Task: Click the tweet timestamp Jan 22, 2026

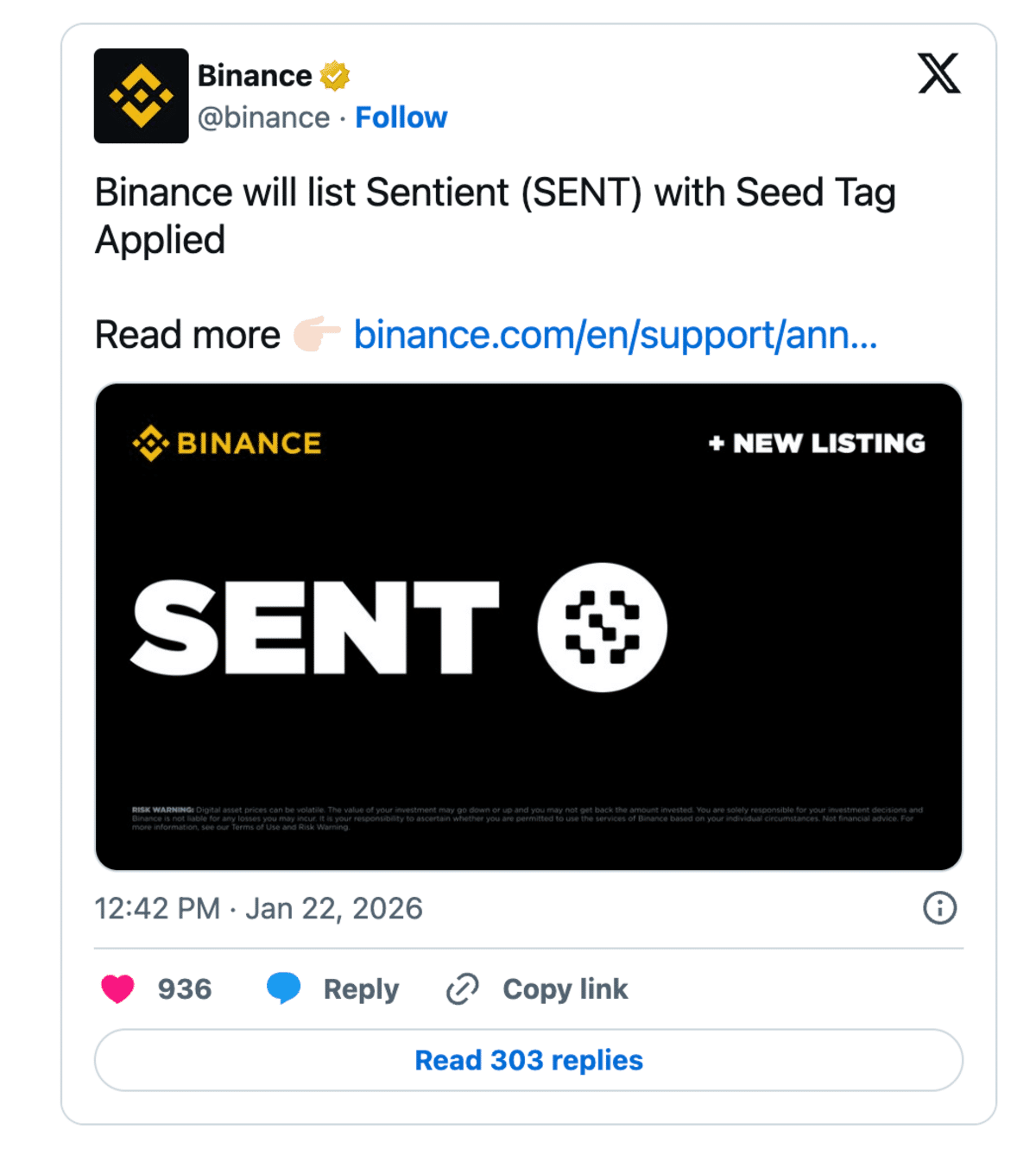Action: (257, 908)
